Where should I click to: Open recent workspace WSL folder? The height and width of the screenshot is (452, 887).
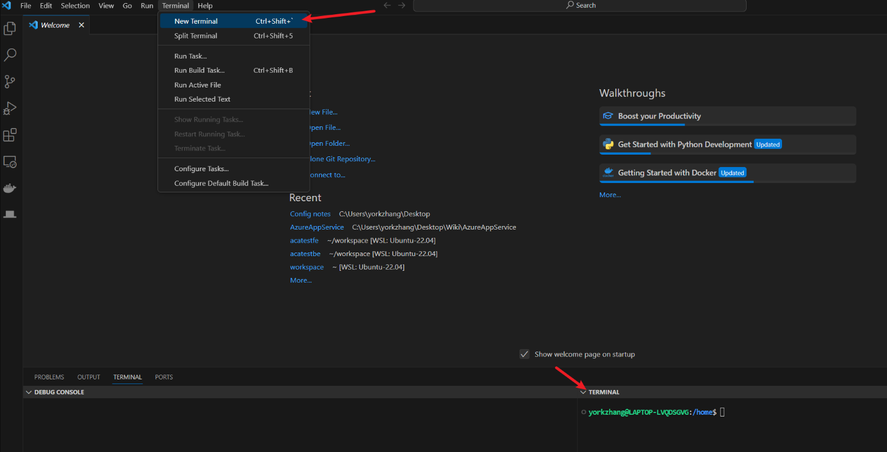click(307, 267)
